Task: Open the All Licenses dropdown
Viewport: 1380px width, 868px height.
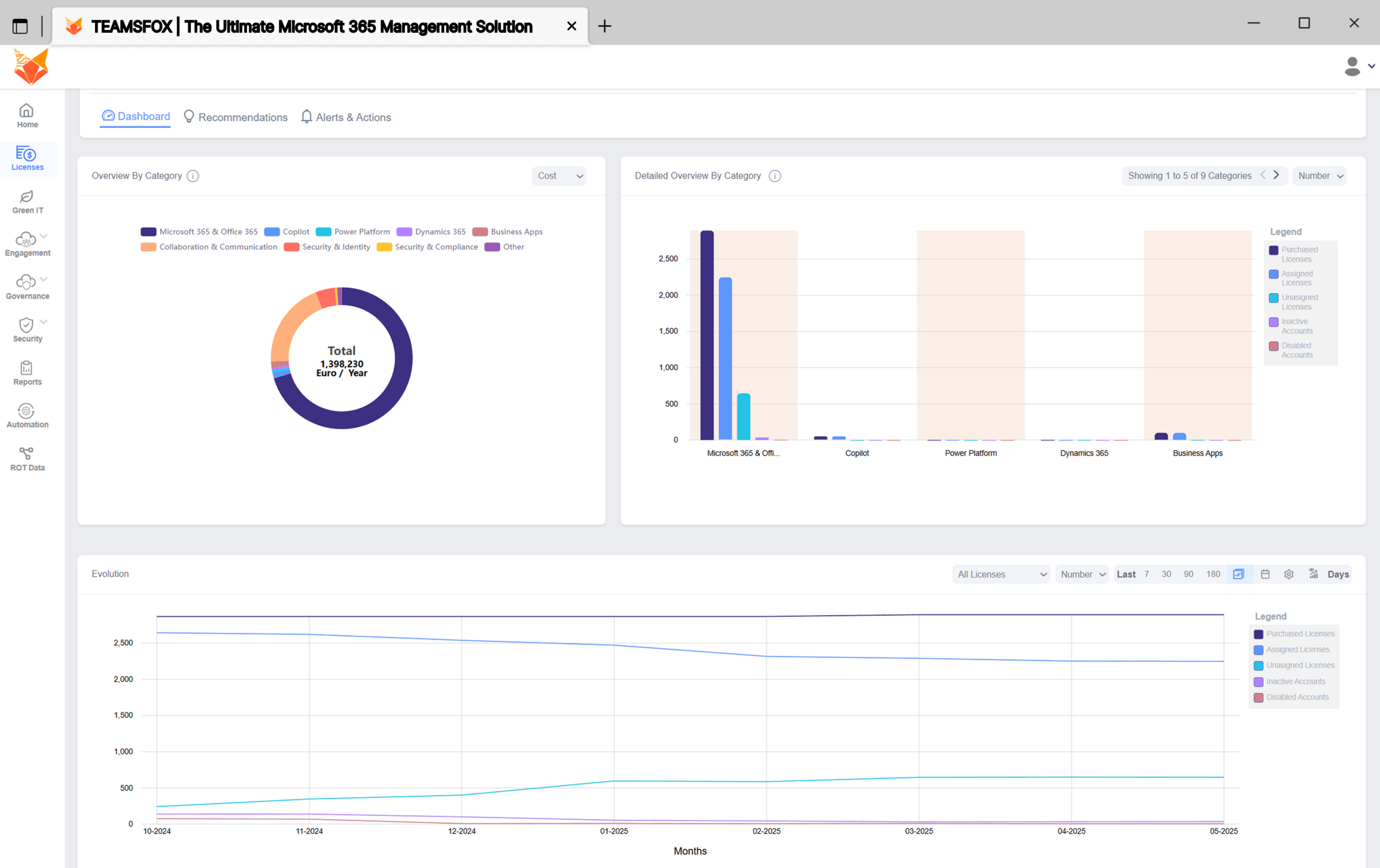Action: (1000, 573)
